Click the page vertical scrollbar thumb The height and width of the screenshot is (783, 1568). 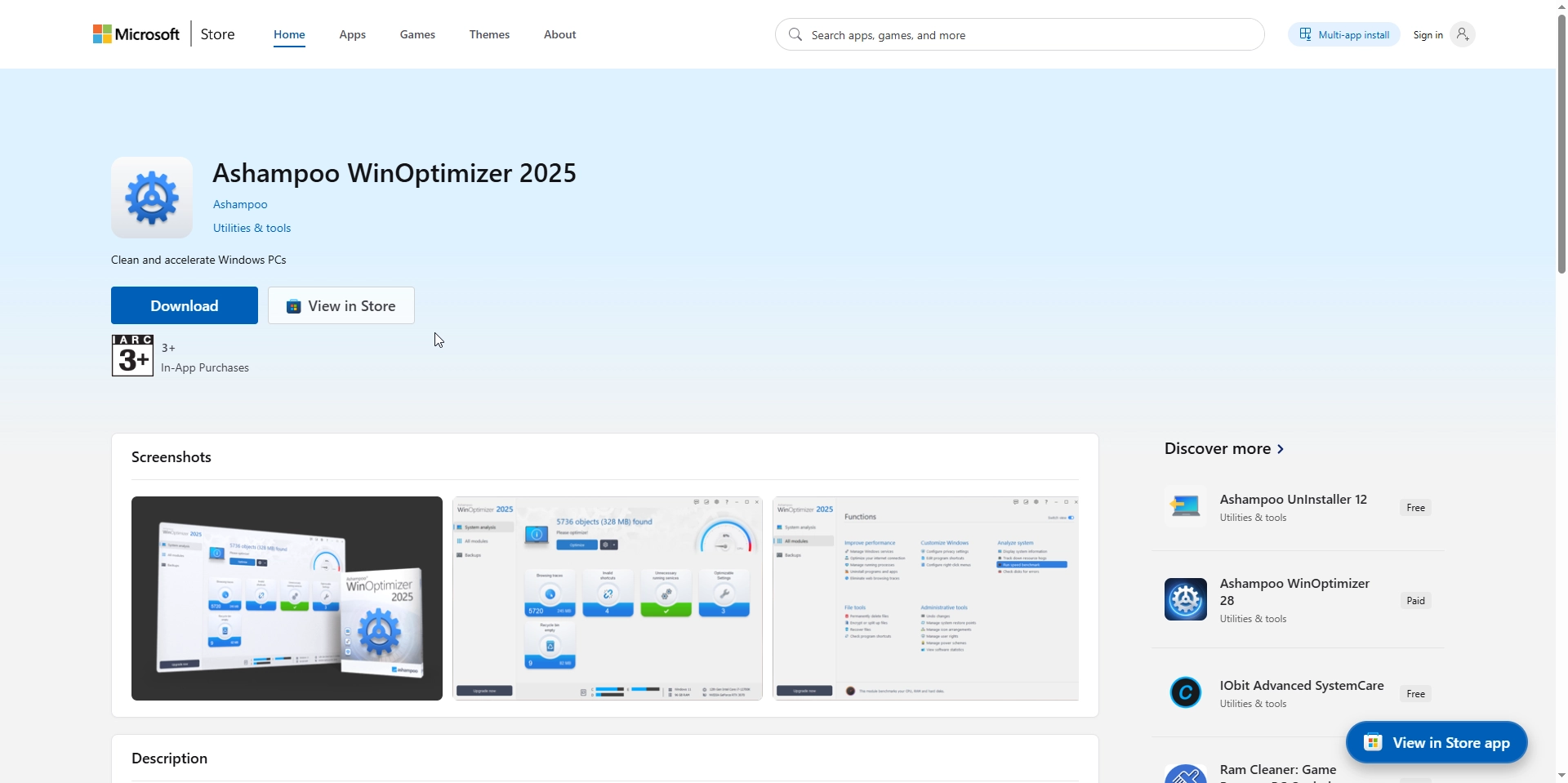point(1561,145)
